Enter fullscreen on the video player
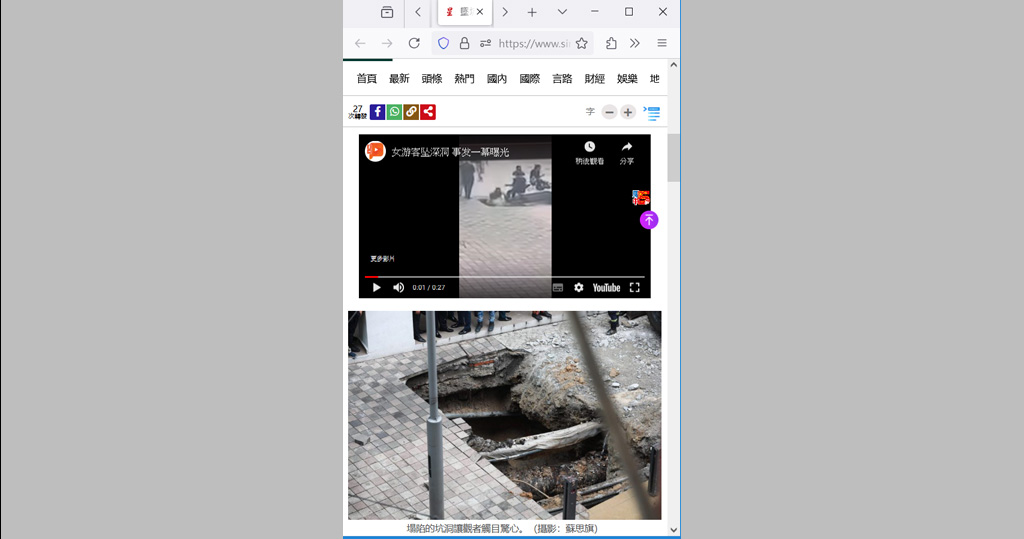 (634, 288)
